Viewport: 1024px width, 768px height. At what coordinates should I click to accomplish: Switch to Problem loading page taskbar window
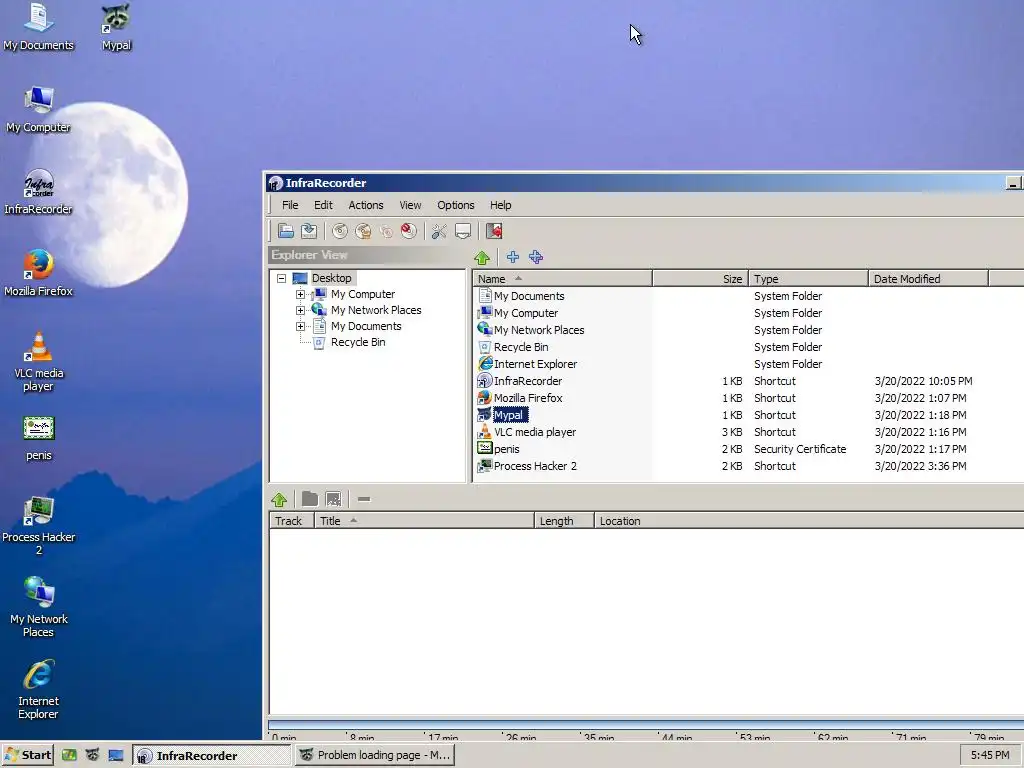pyautogui.click(x=375, y=755)
